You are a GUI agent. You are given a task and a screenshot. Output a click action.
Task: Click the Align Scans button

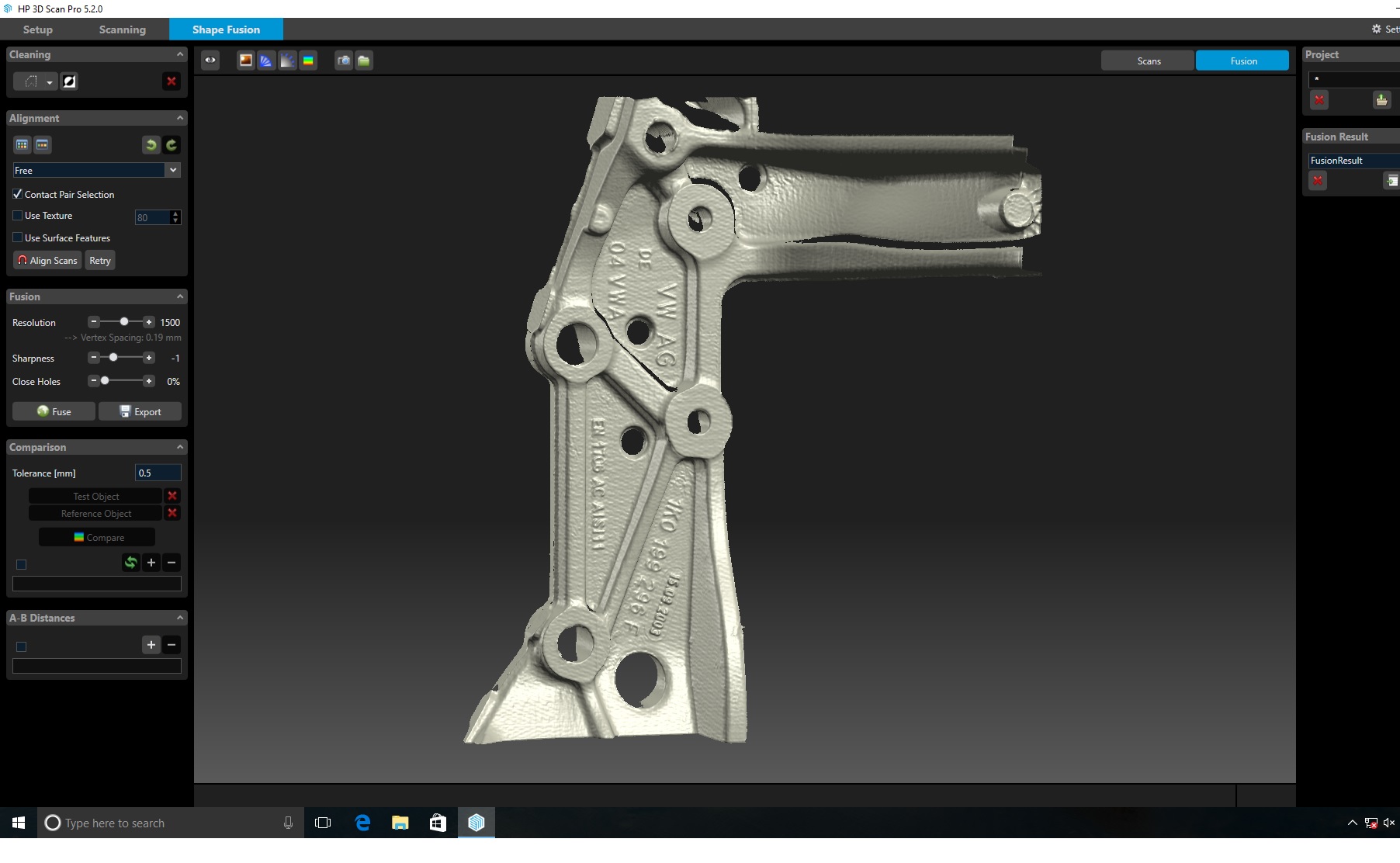47,261
